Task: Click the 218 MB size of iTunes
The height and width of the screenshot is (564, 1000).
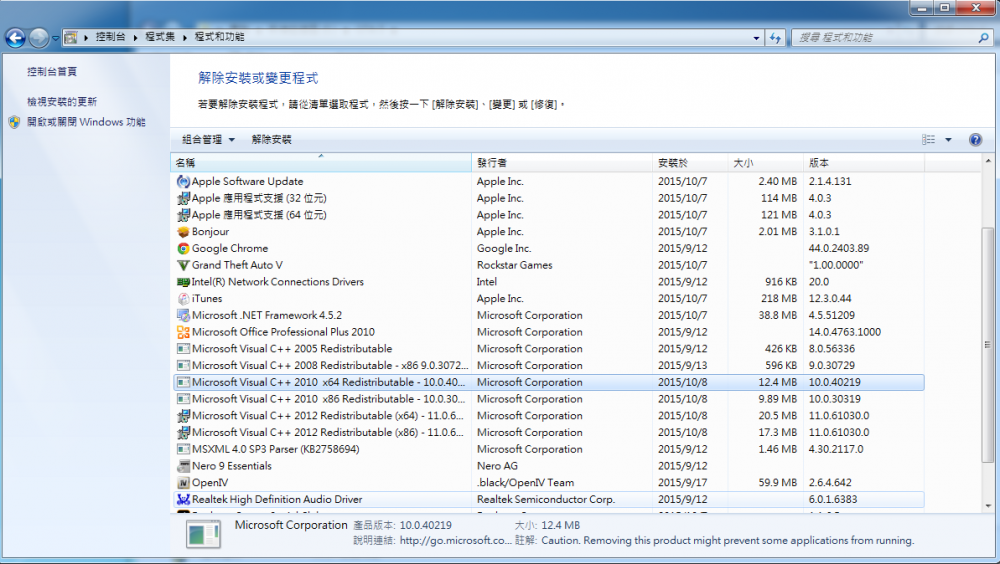Action: click(x=779, y=299)
